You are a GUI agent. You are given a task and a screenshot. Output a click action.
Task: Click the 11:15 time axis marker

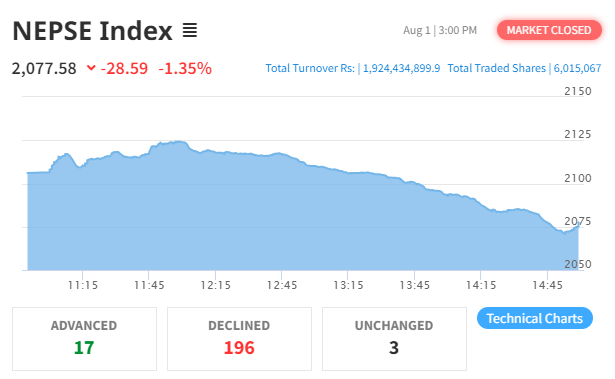coord(83,285)
